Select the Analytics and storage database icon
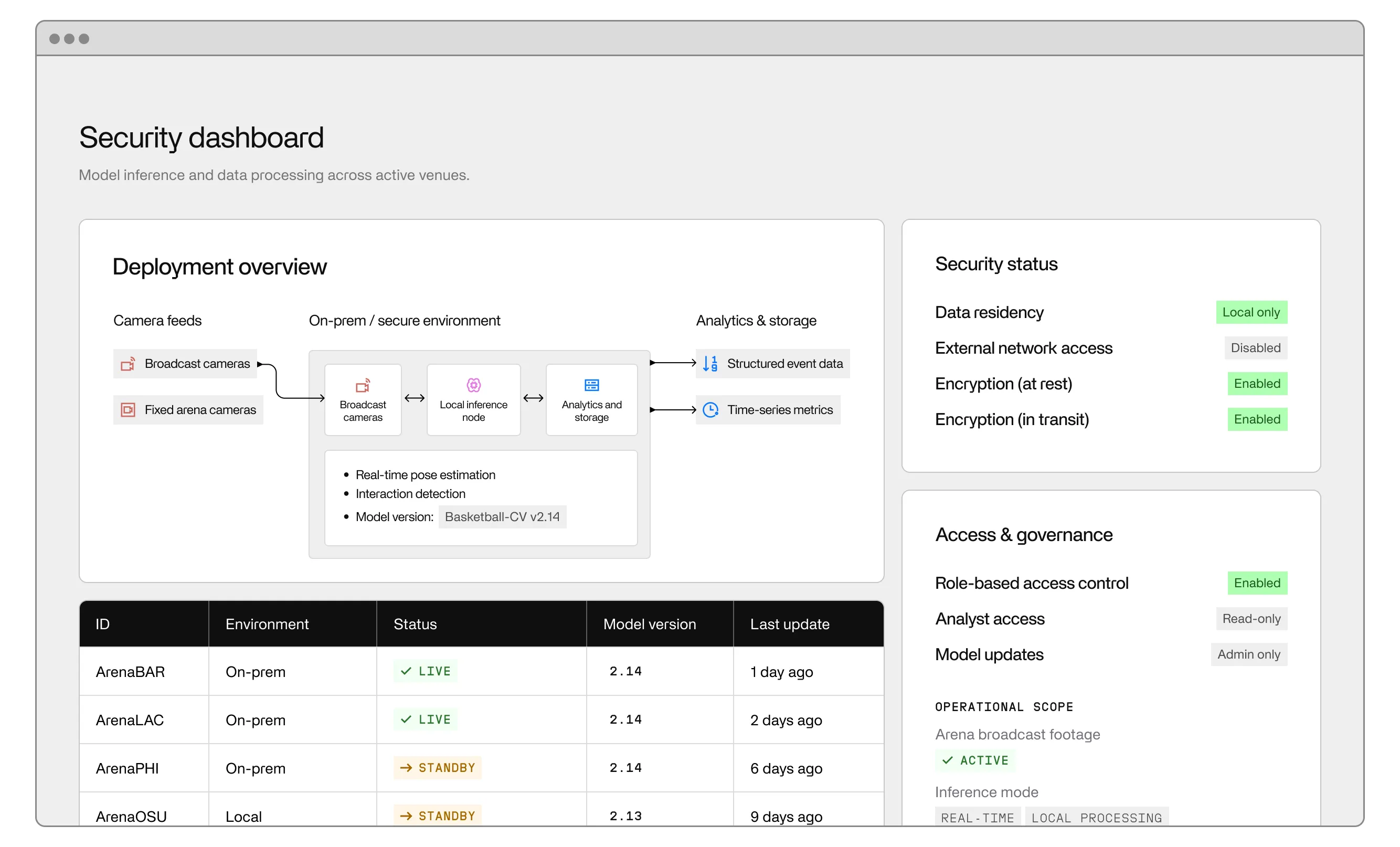 coord(591,384)
